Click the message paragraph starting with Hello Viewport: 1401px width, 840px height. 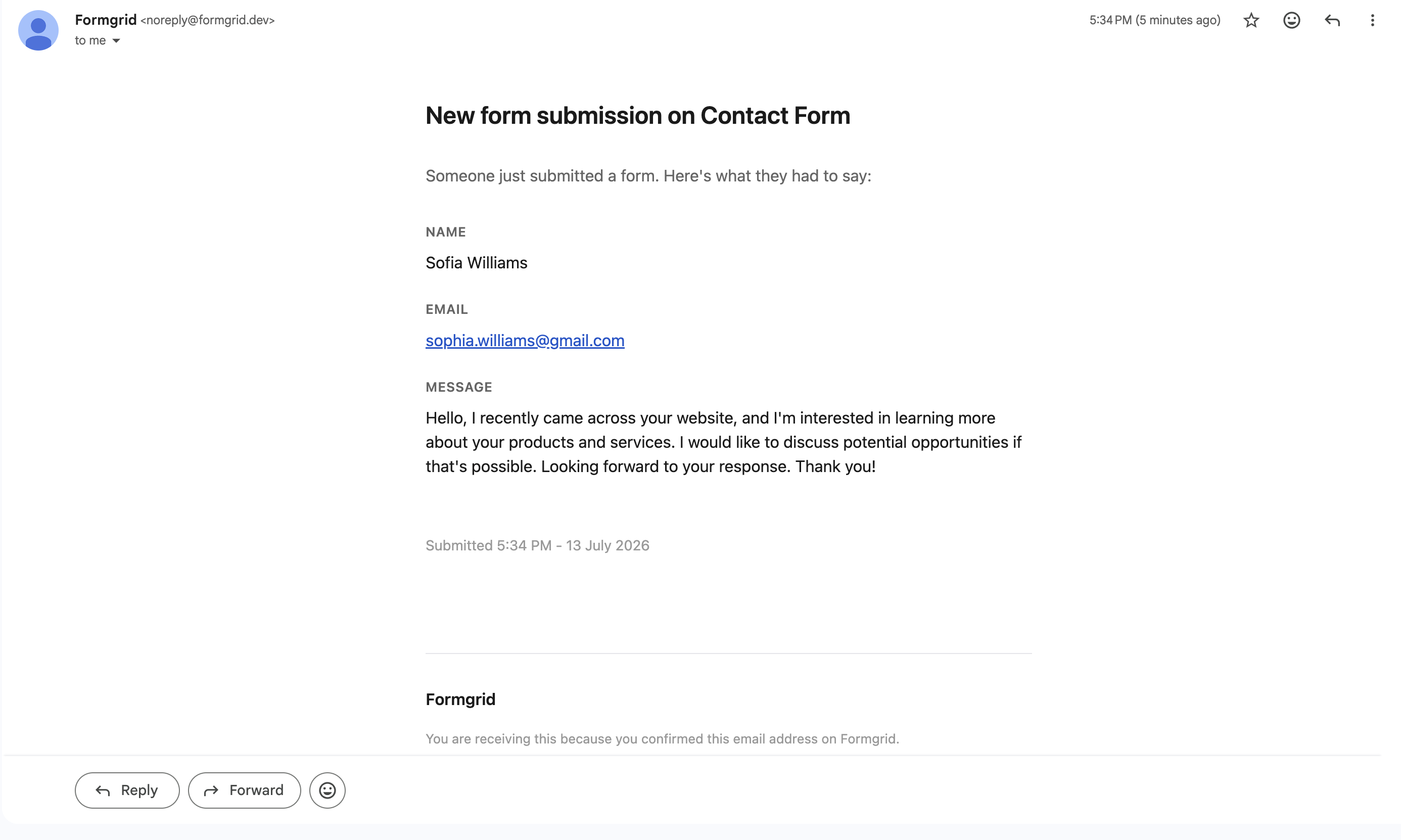click(x=723, y=442)
